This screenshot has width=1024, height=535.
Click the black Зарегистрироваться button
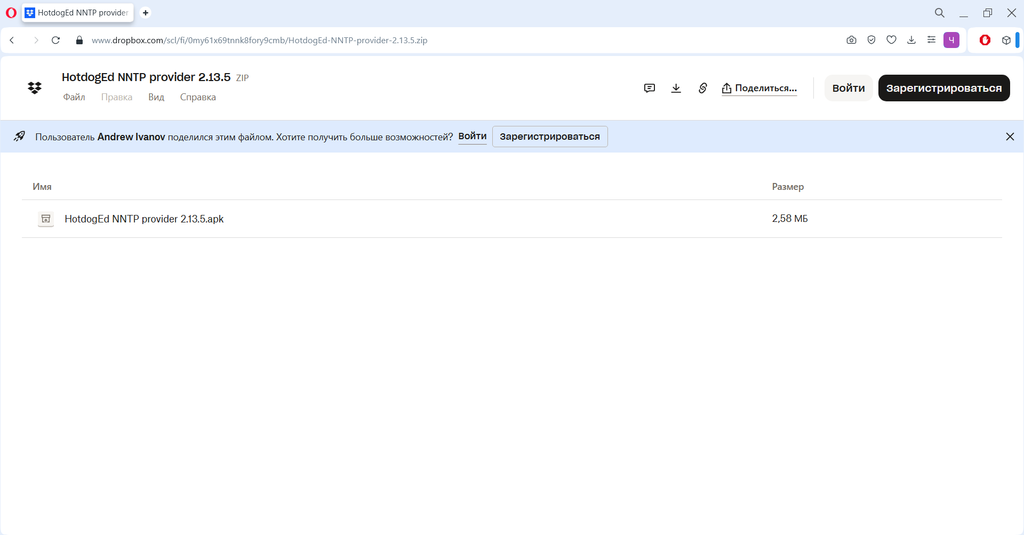tap(944, 88)
